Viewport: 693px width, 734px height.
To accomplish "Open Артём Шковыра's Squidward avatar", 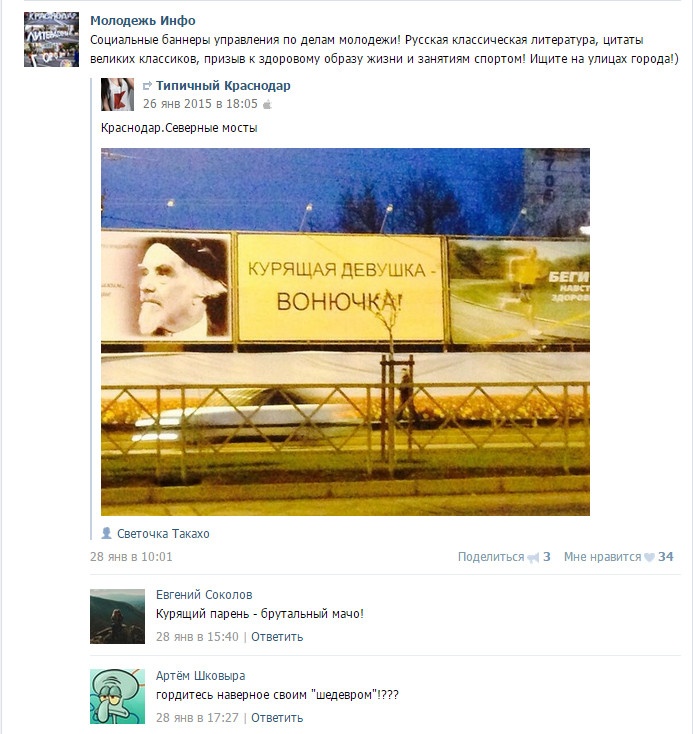I will click(x=118, y=696).
